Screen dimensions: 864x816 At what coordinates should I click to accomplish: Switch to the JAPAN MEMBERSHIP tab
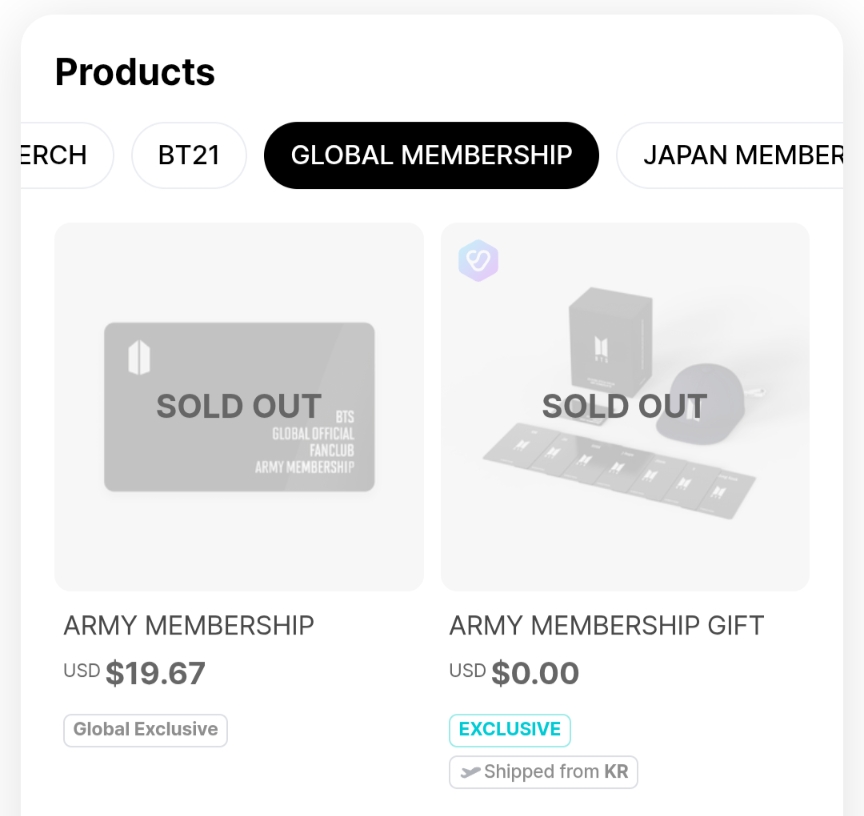[x=741, y=155]
